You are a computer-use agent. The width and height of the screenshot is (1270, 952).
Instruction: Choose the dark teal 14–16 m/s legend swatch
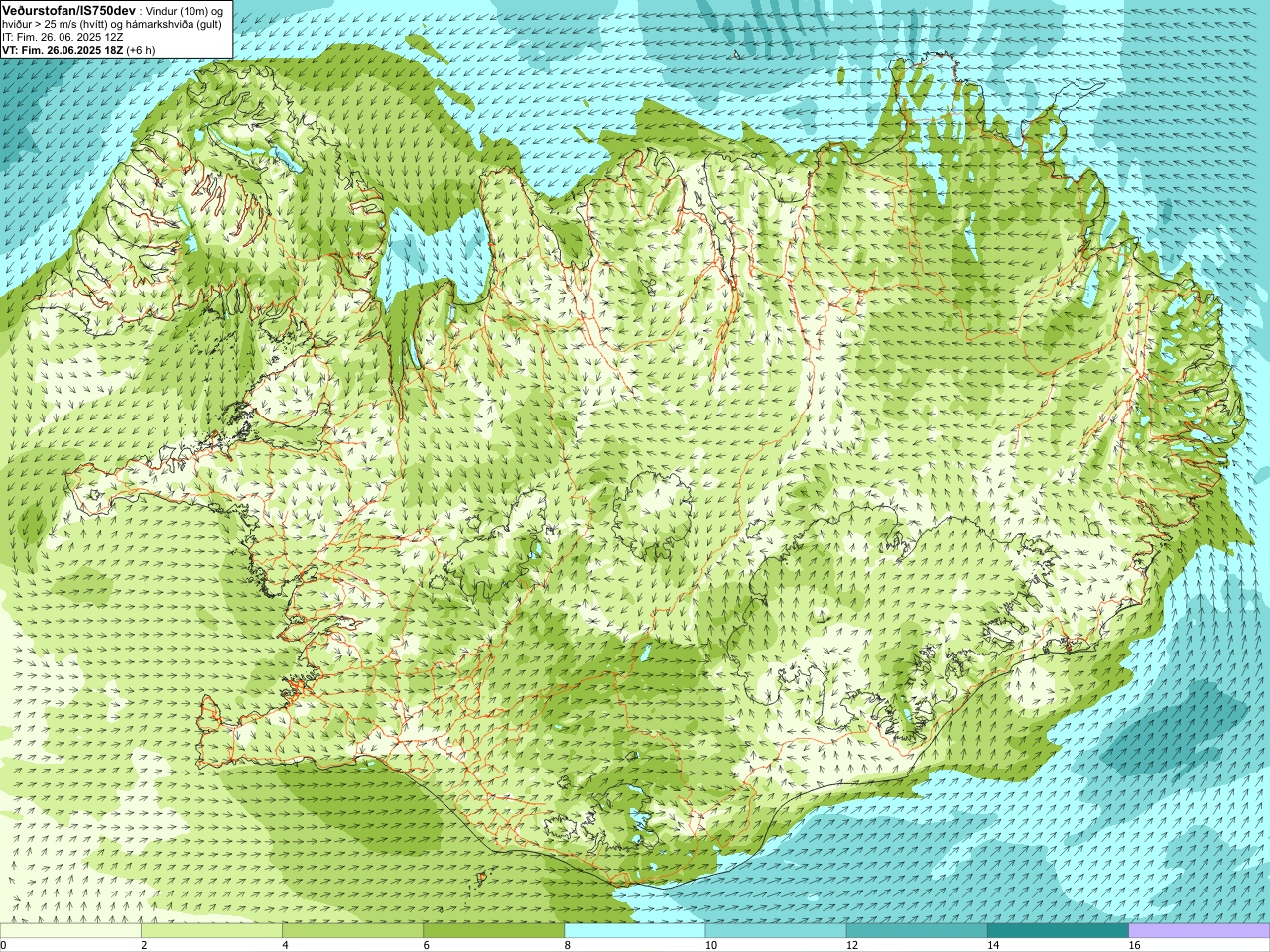[x=1059, y=931]
